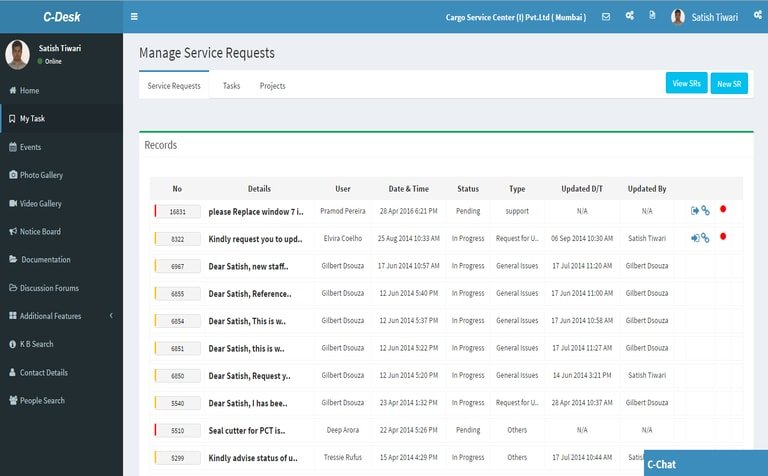Open My Task in the sidebar
768x476 pixels.
pyautogui.click(x=62, y=119)
